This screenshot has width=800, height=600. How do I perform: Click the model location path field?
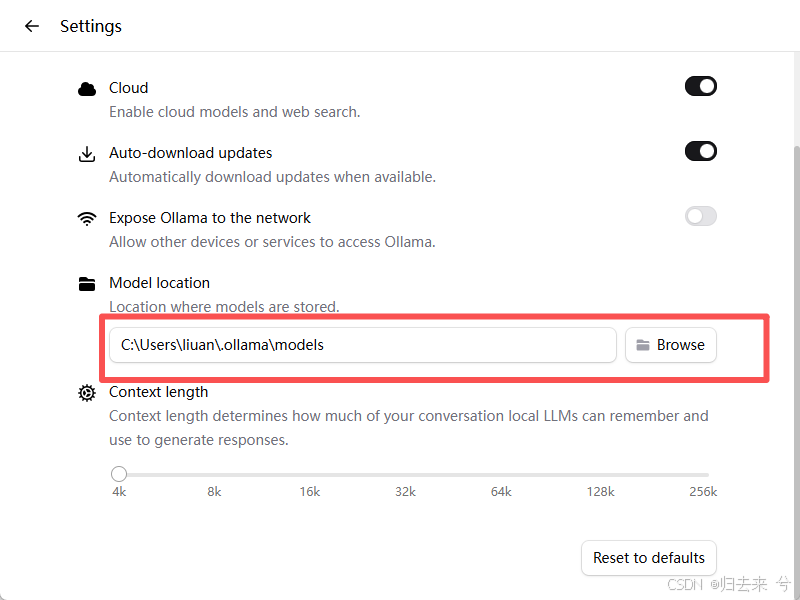coord(363,345)
